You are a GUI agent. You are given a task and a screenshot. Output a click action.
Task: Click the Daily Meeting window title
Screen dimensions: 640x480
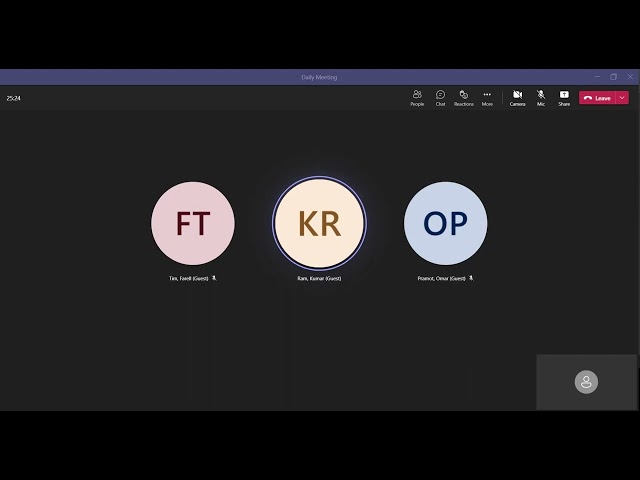[x=319, y=77]
